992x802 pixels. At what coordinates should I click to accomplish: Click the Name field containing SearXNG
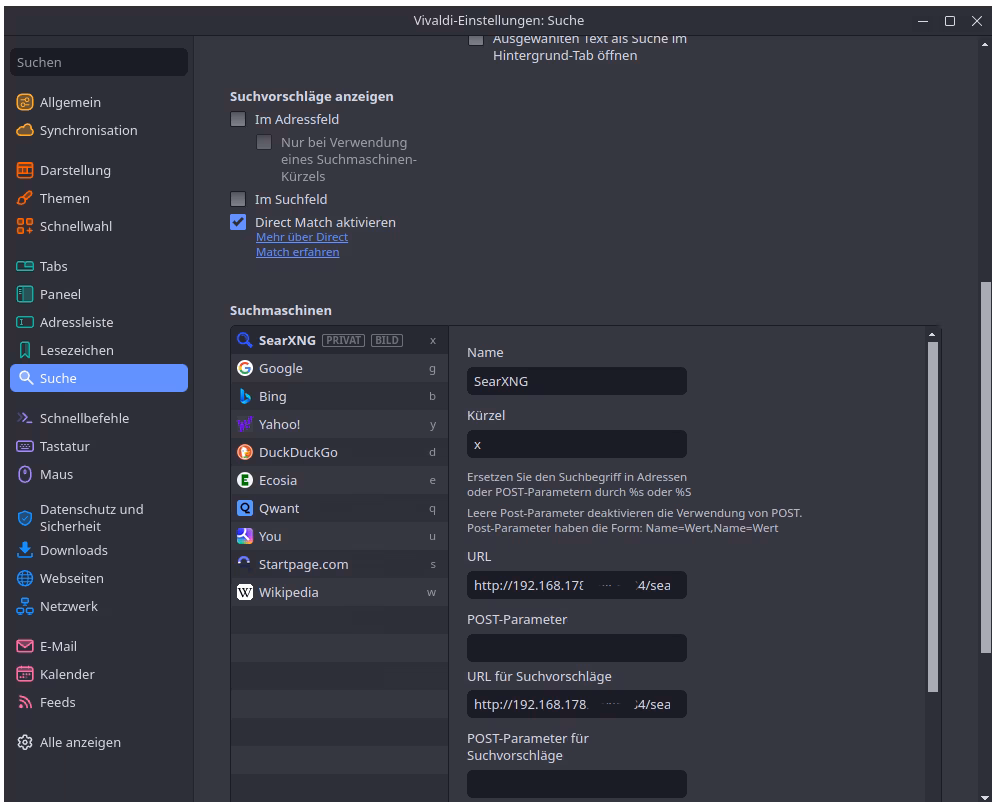(576, 381)
